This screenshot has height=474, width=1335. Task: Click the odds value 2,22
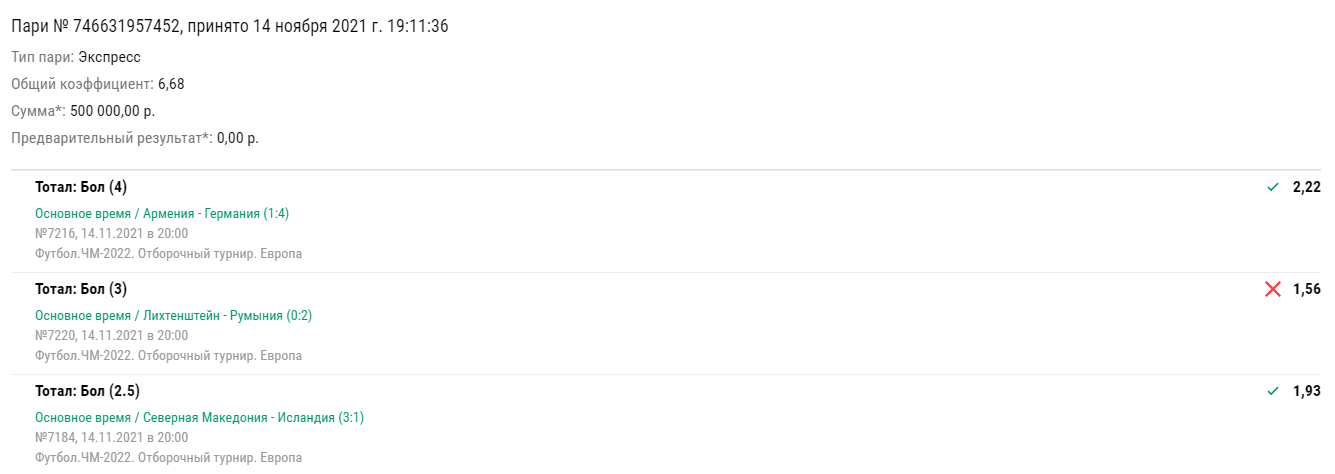click(1307, 187)
